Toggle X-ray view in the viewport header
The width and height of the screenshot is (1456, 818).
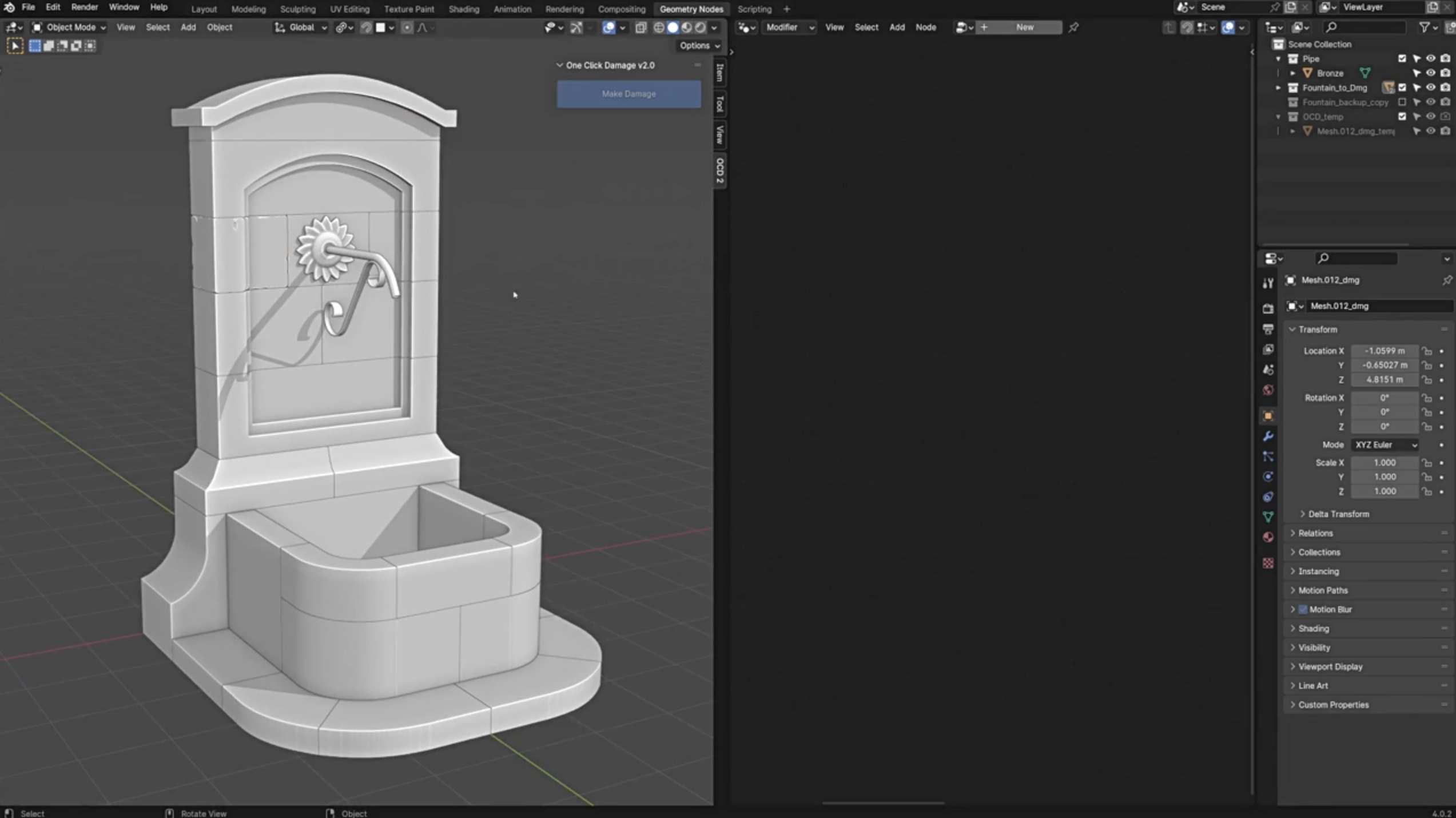tap(641, 27)
